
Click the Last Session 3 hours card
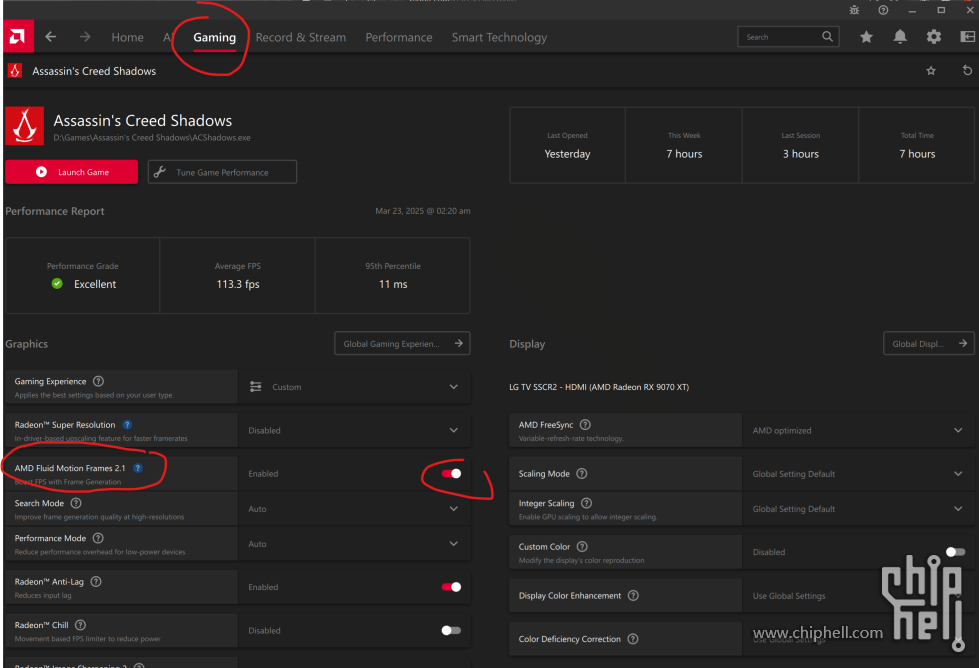(x=800, y=145)
